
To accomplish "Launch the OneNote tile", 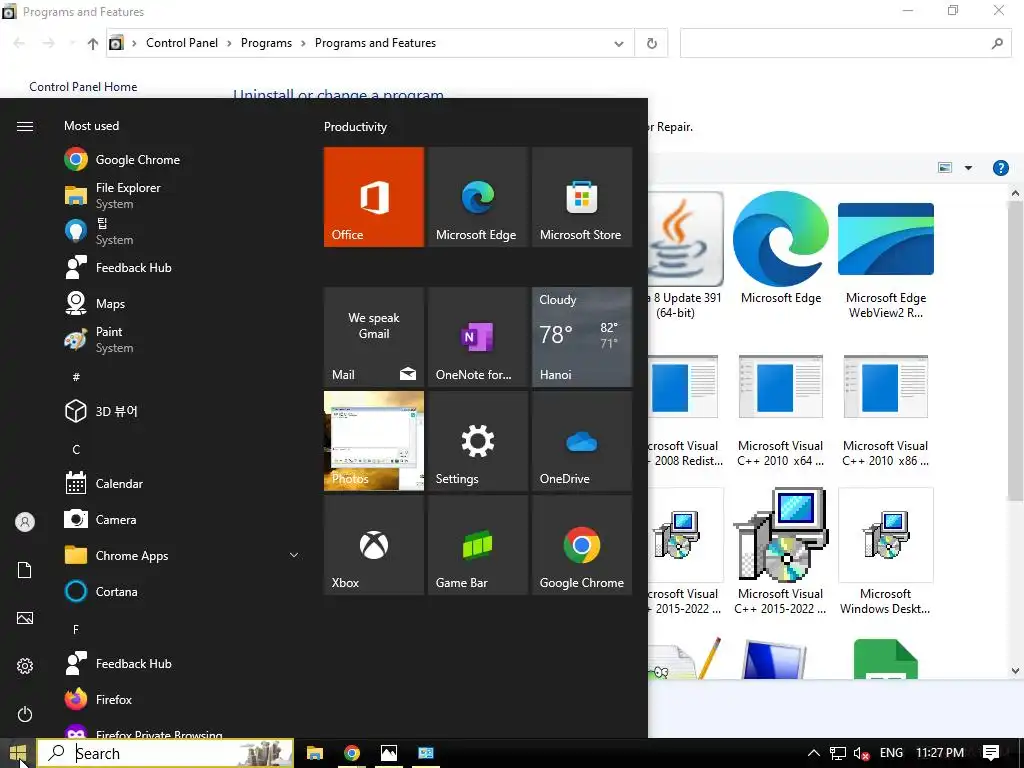I will [477, 337].
